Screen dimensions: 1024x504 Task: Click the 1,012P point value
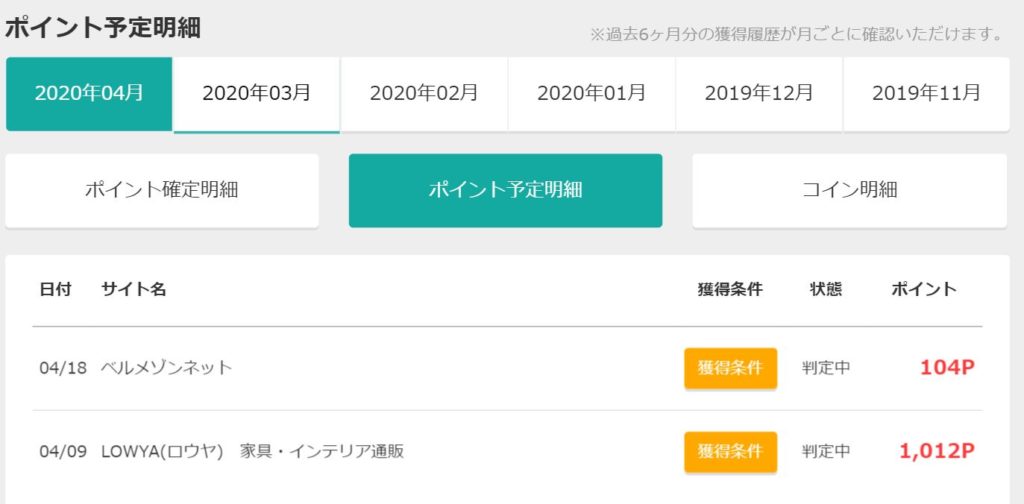click(937, 452)
